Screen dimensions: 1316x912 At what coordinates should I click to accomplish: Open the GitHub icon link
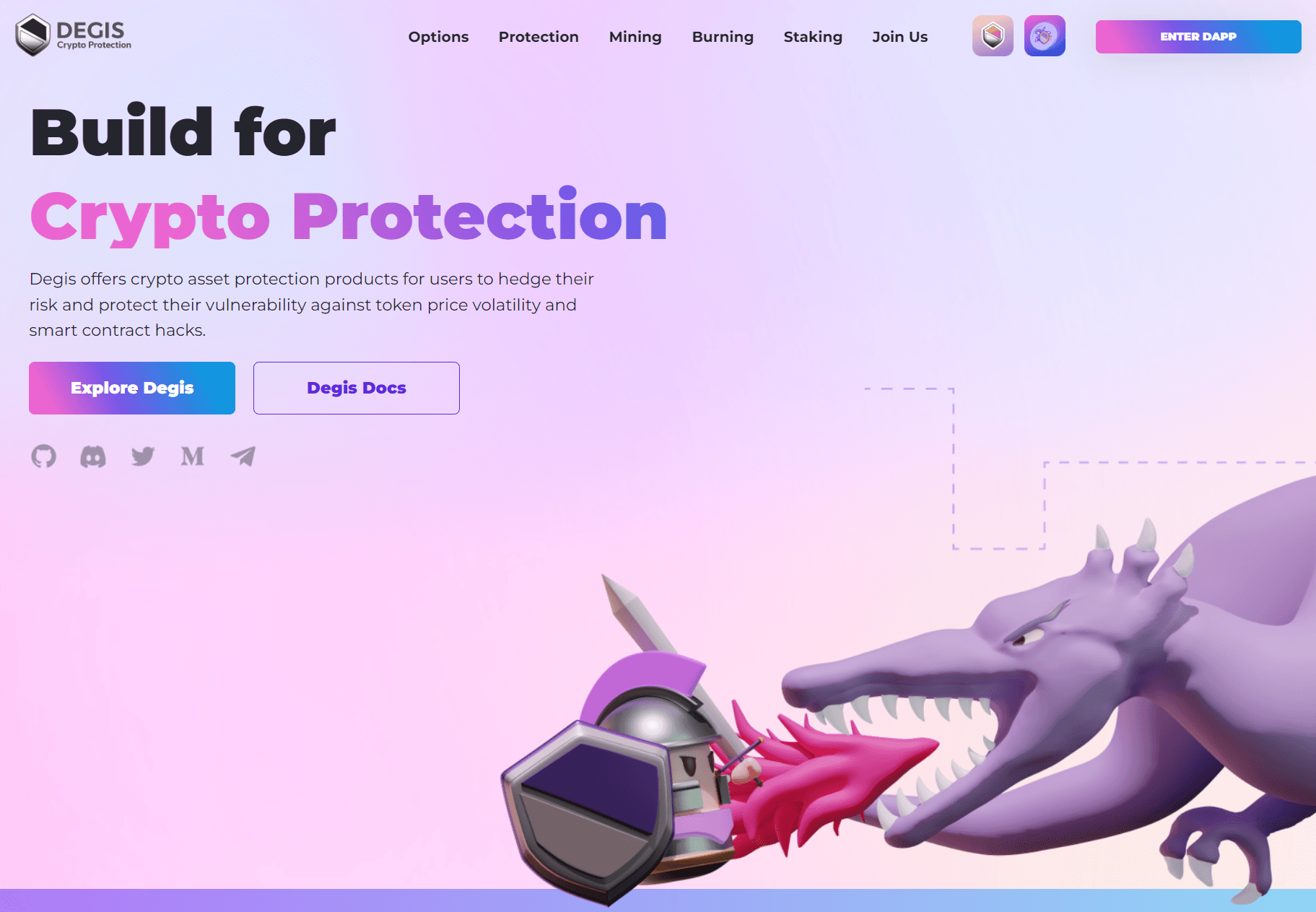[43, 456]
